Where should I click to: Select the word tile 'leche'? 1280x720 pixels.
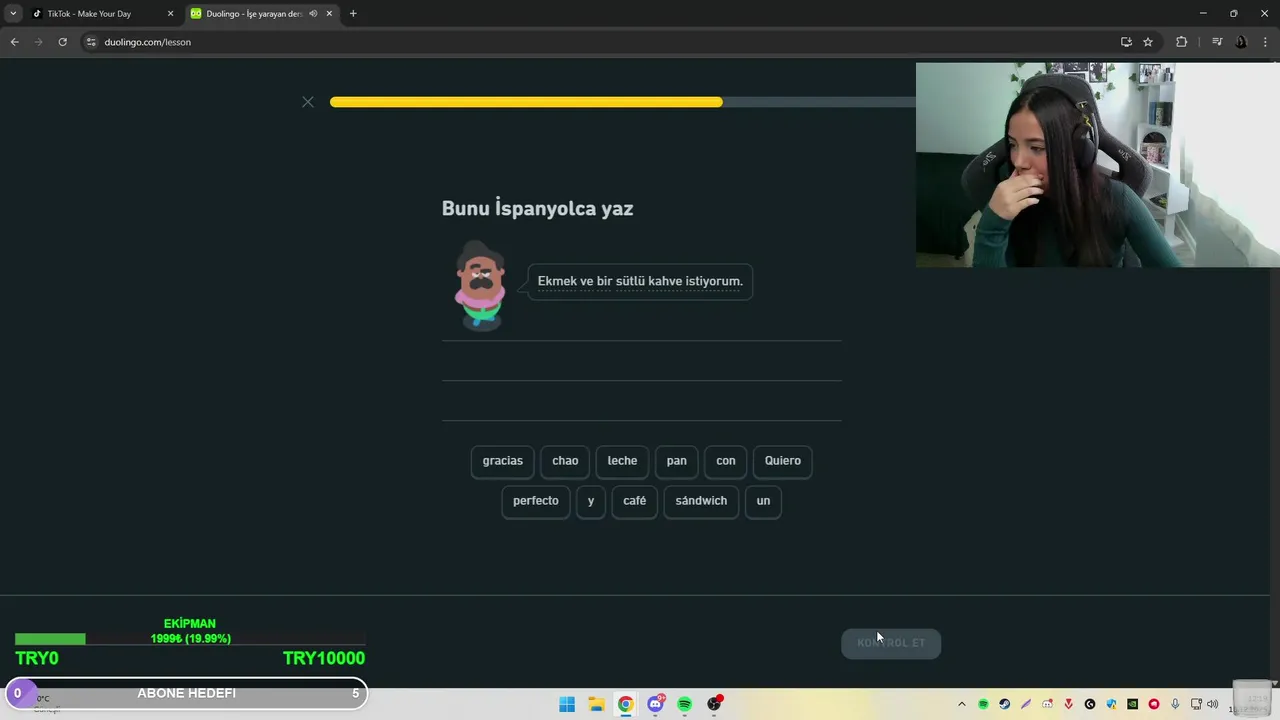(622, 461)
